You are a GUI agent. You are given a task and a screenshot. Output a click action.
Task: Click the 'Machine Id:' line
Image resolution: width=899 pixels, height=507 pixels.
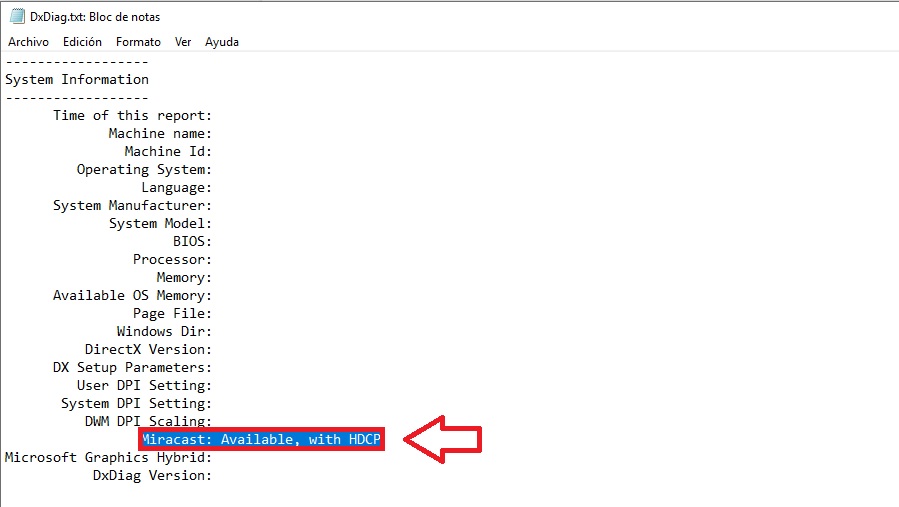(x=168, y=151)
